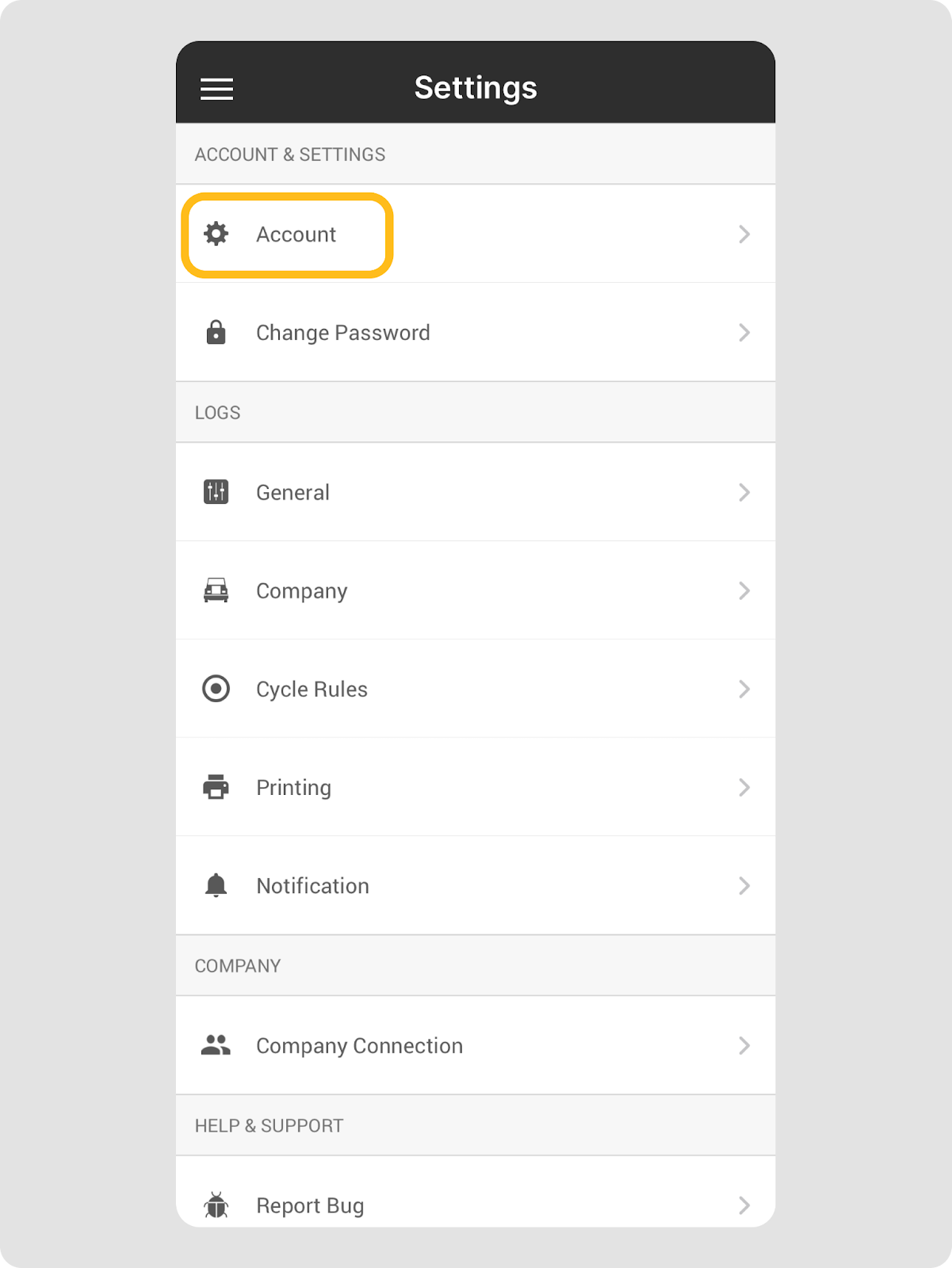Go to Notification settings
952x1268 pixels.
(x=312, y=886)
